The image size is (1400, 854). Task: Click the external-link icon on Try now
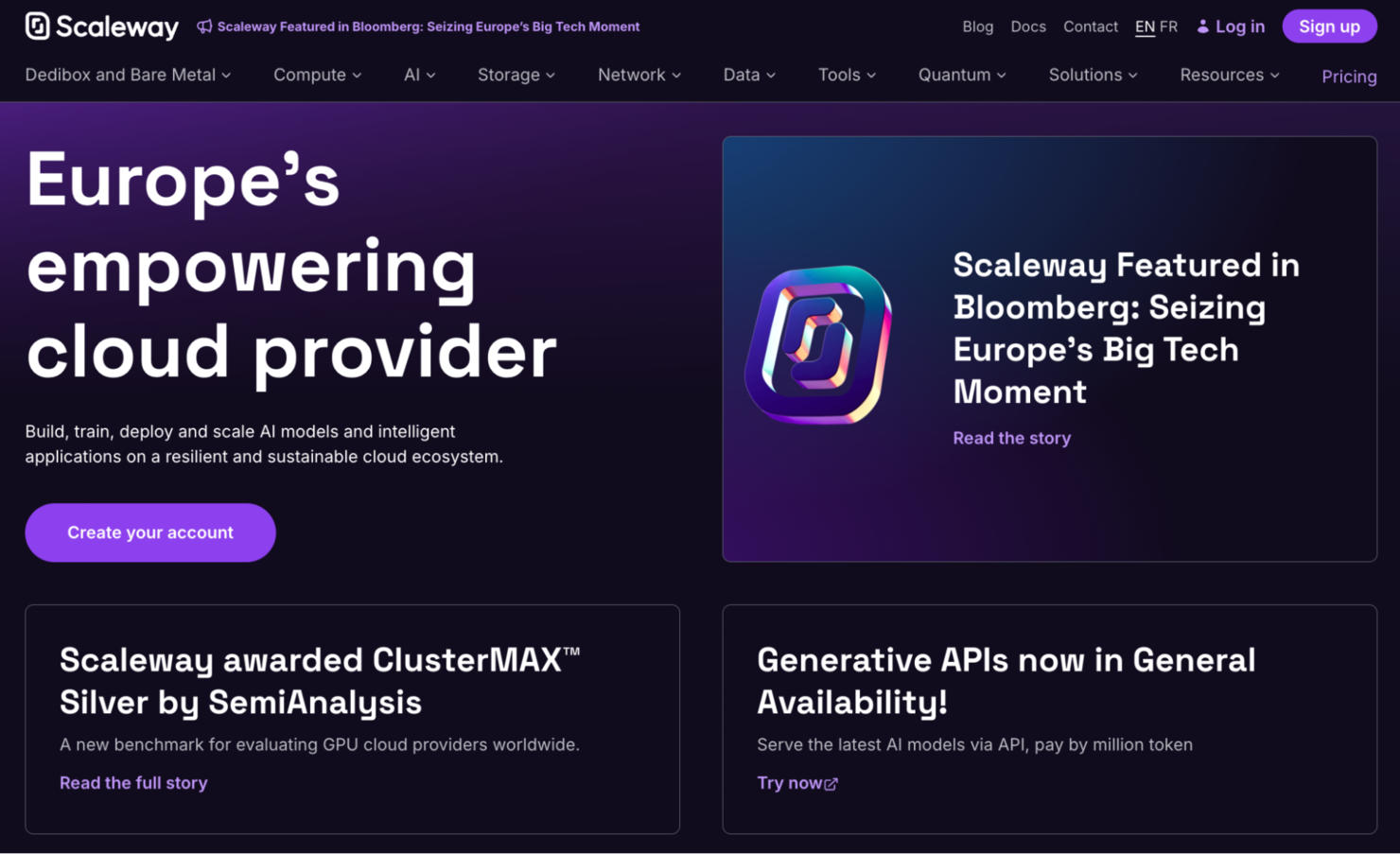[x=830, y=783]
